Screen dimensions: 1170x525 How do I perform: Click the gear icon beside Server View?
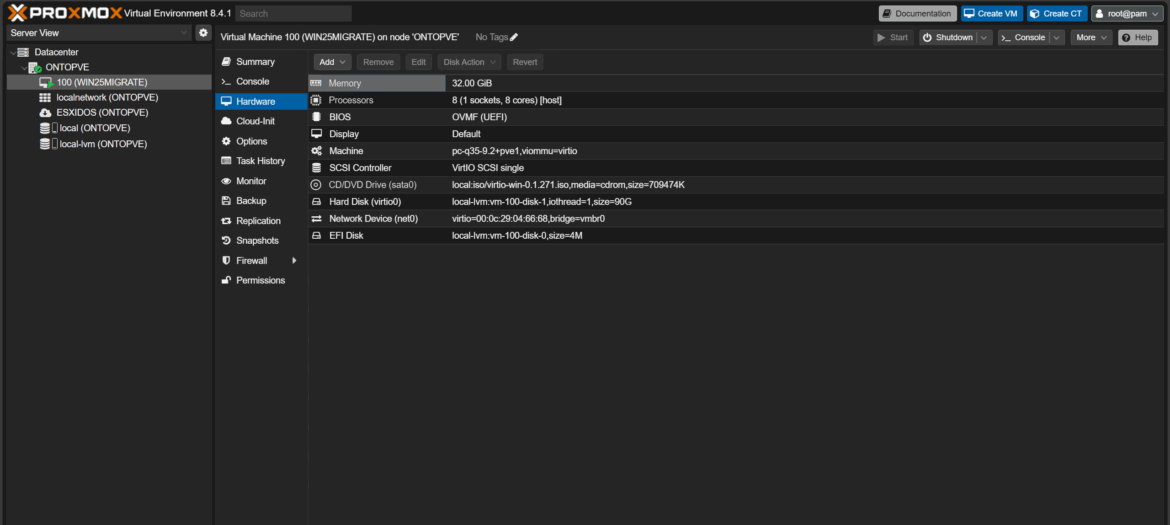(203, 33)
